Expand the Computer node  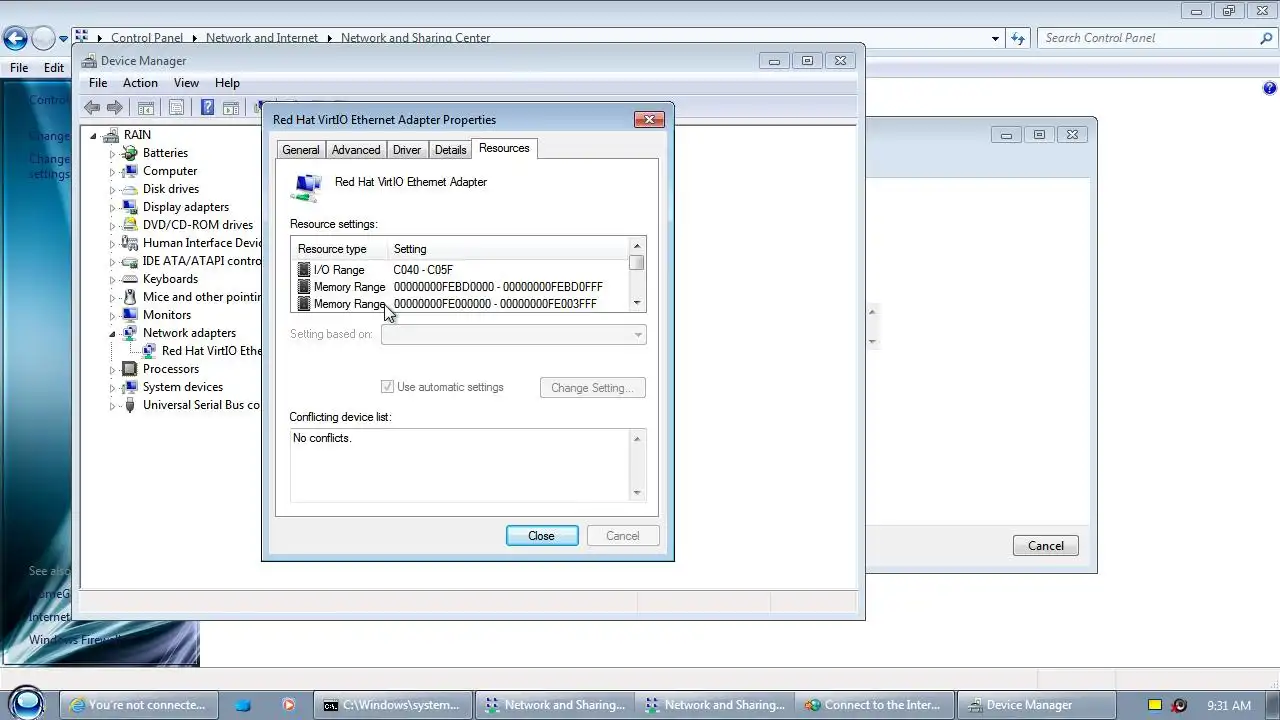tap(113, 172)
